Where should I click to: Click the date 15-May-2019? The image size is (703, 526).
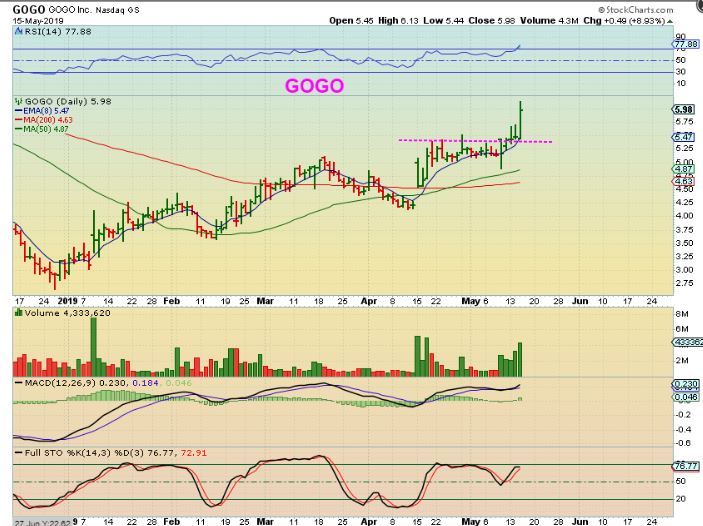click(38, 21)
